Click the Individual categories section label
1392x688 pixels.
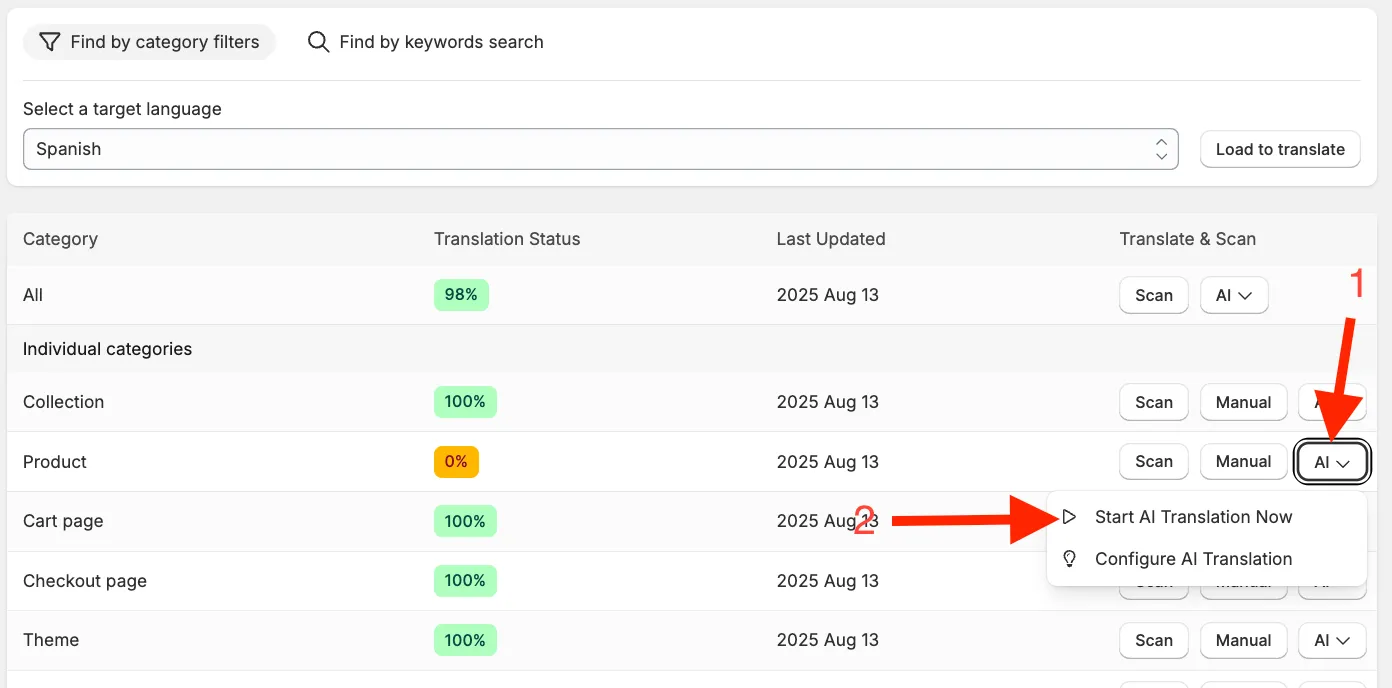[107, 349]
